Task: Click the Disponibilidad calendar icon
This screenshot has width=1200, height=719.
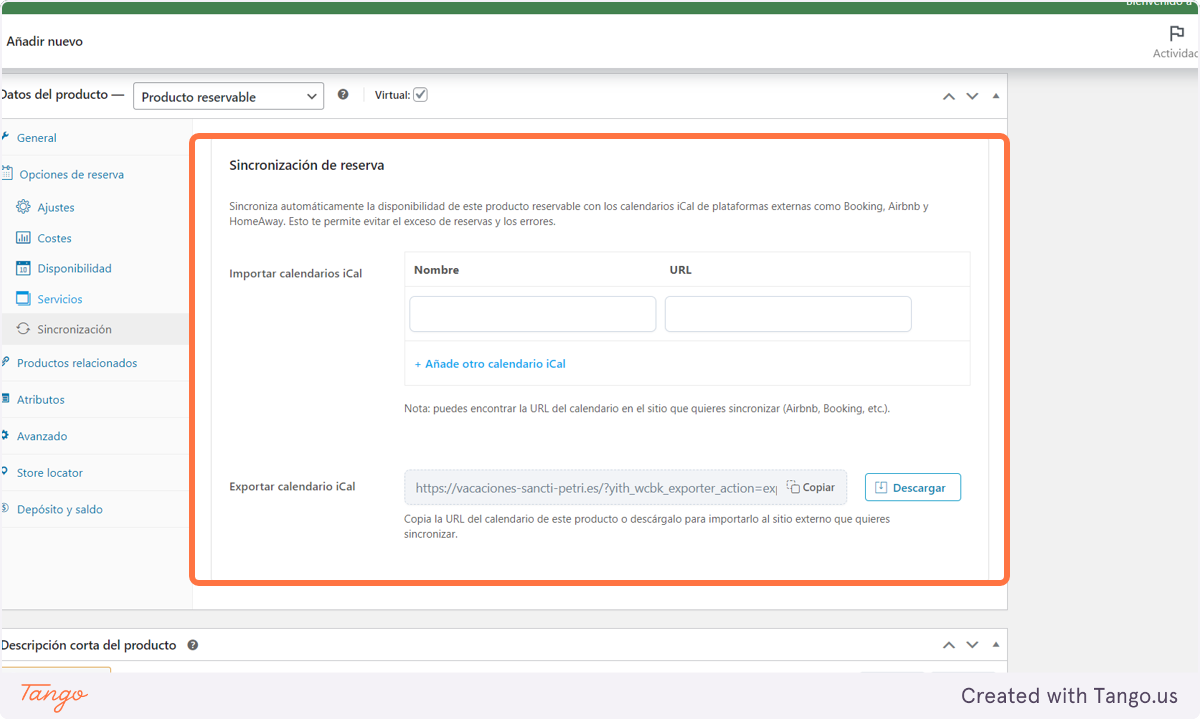Action: 23,268
